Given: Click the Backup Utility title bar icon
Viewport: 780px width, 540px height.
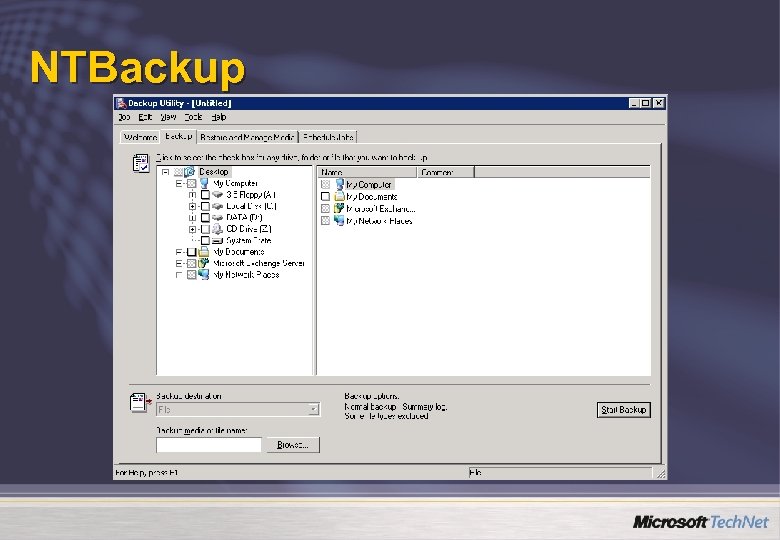Looking at the screenshot, I should point(121,103).
